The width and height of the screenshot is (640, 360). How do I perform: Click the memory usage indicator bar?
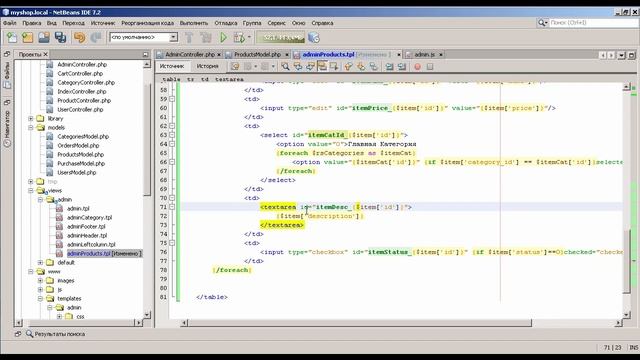tap(281, 38)
